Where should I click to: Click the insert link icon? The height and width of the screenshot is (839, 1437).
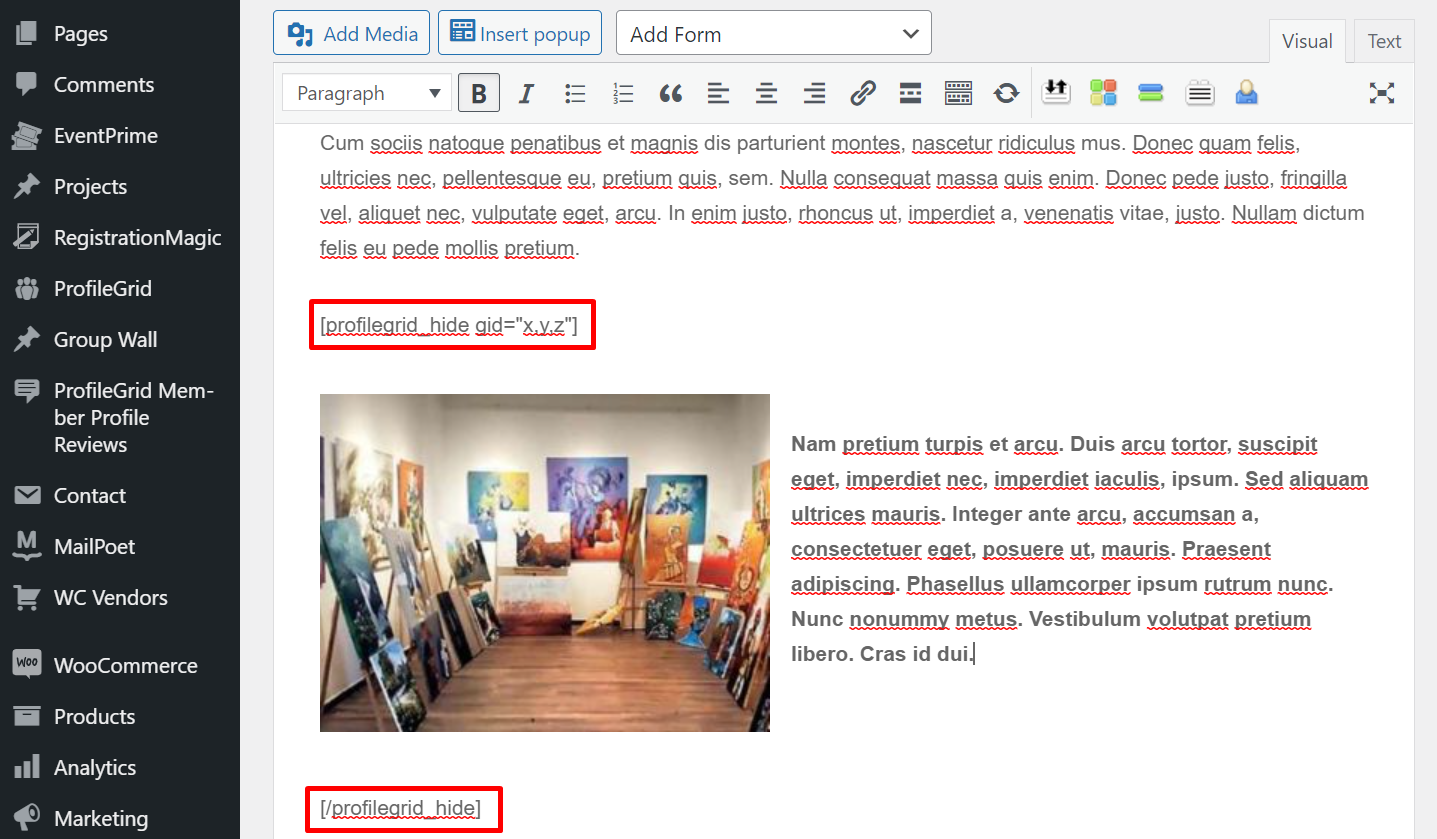click(x=862, y=94)
